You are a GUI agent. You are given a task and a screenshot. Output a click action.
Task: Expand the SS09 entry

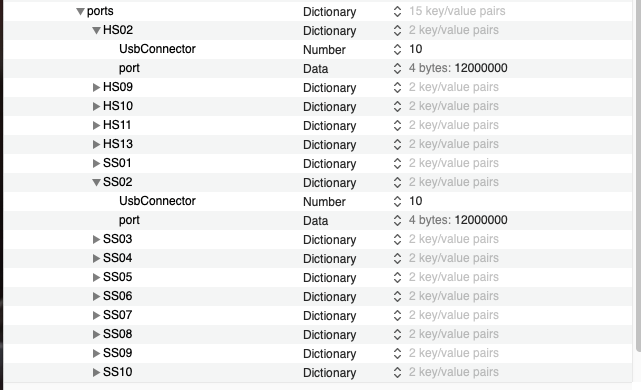pyautogui.click(x=96, y=353)
